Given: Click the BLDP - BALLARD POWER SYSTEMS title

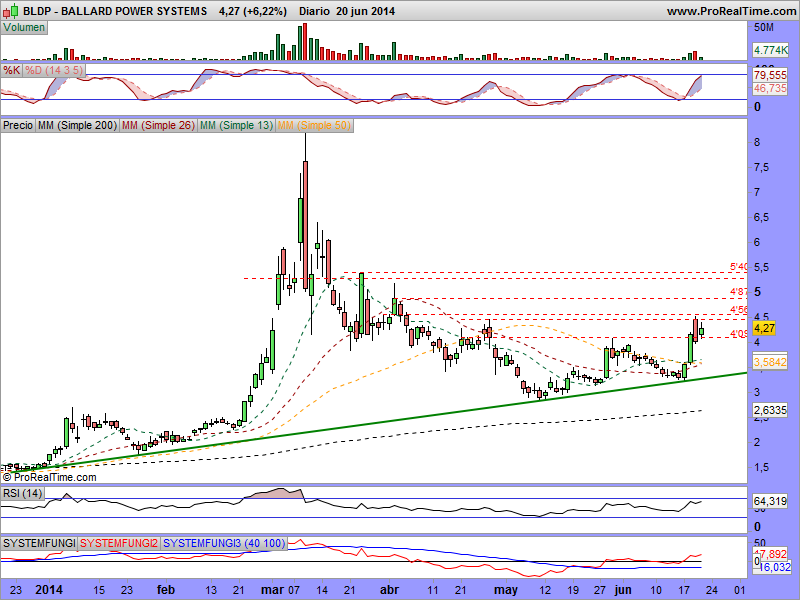Looking at the screenshot, I should tap(115, 11).
